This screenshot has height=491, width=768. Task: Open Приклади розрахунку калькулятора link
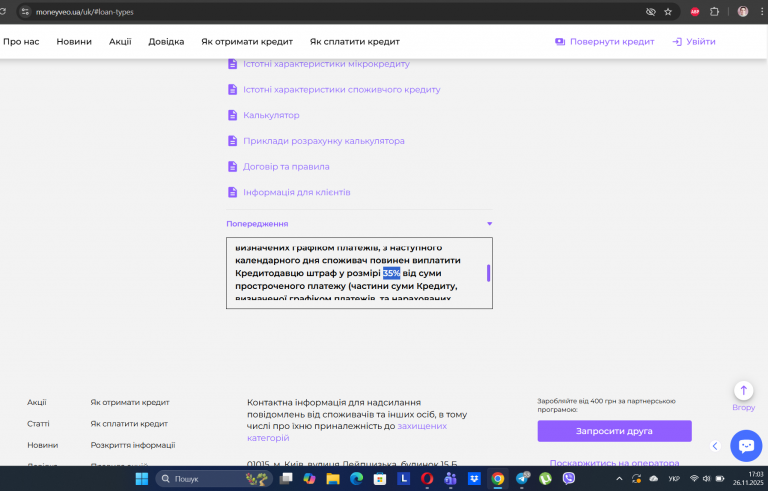pos(324,141)
